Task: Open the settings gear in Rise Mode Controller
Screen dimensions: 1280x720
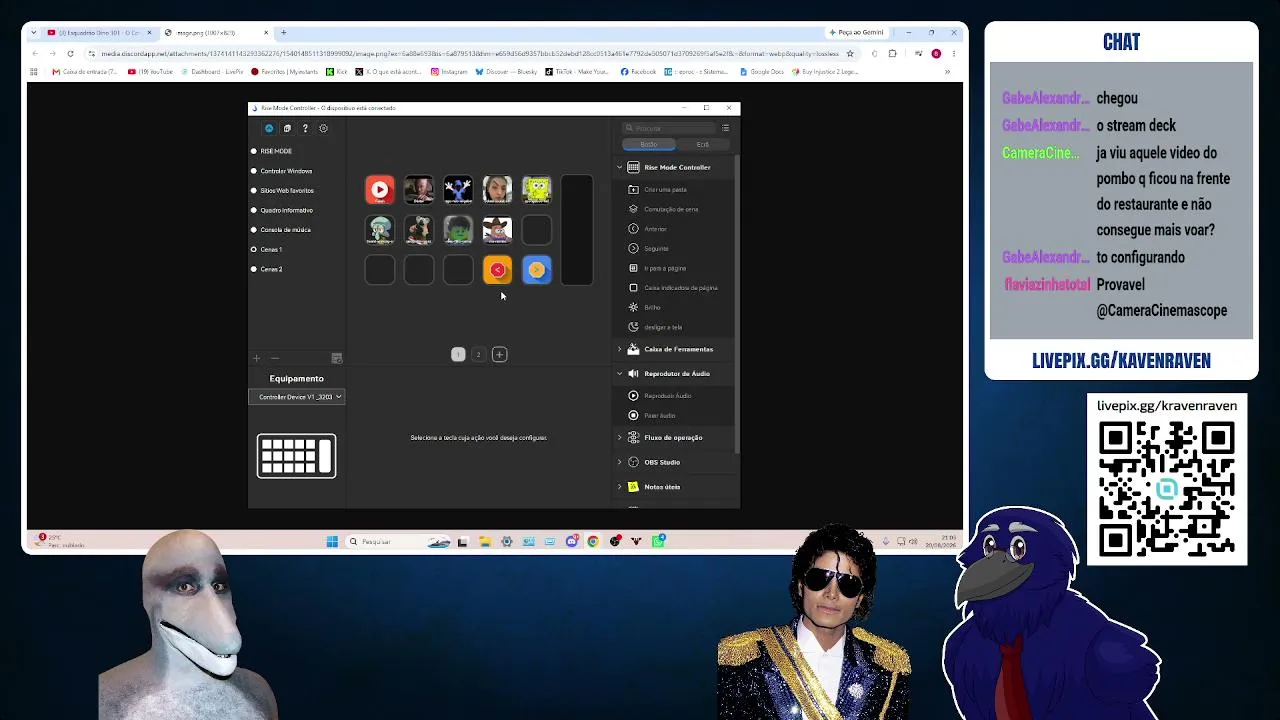Action: (x=323, y=128)
